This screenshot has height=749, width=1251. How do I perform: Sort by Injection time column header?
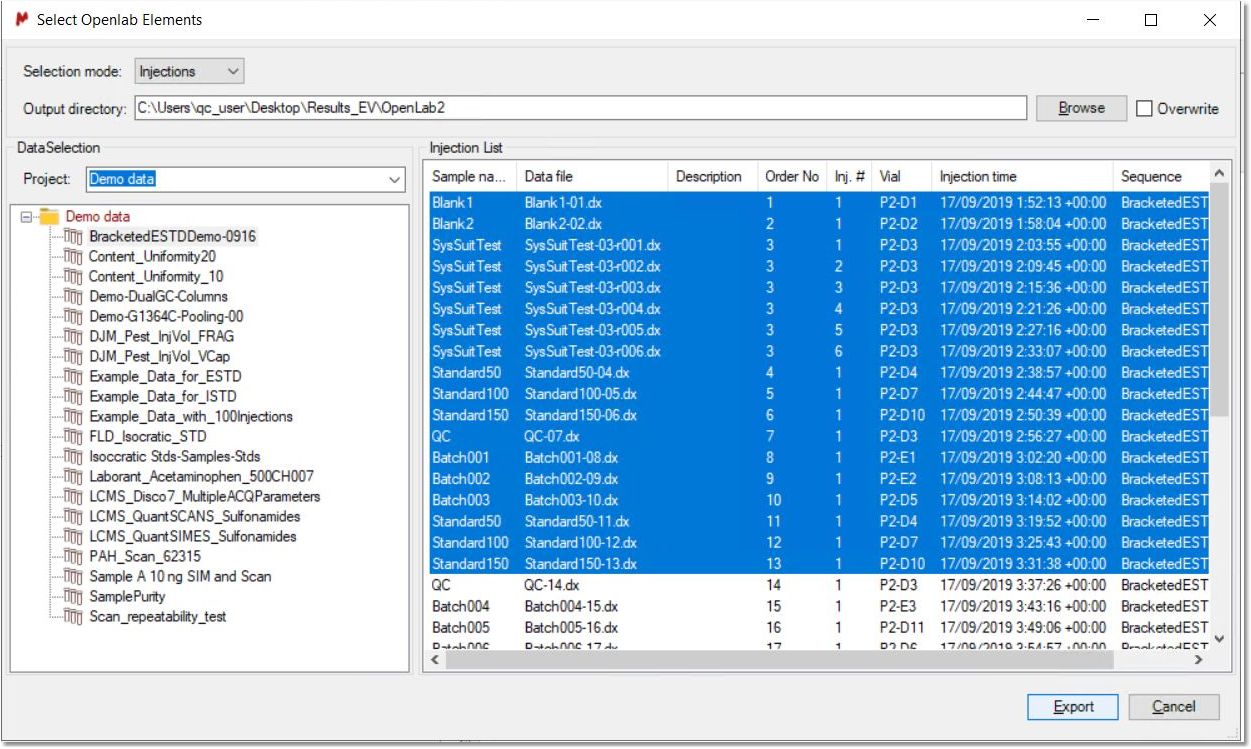[x=1022, y=177]
